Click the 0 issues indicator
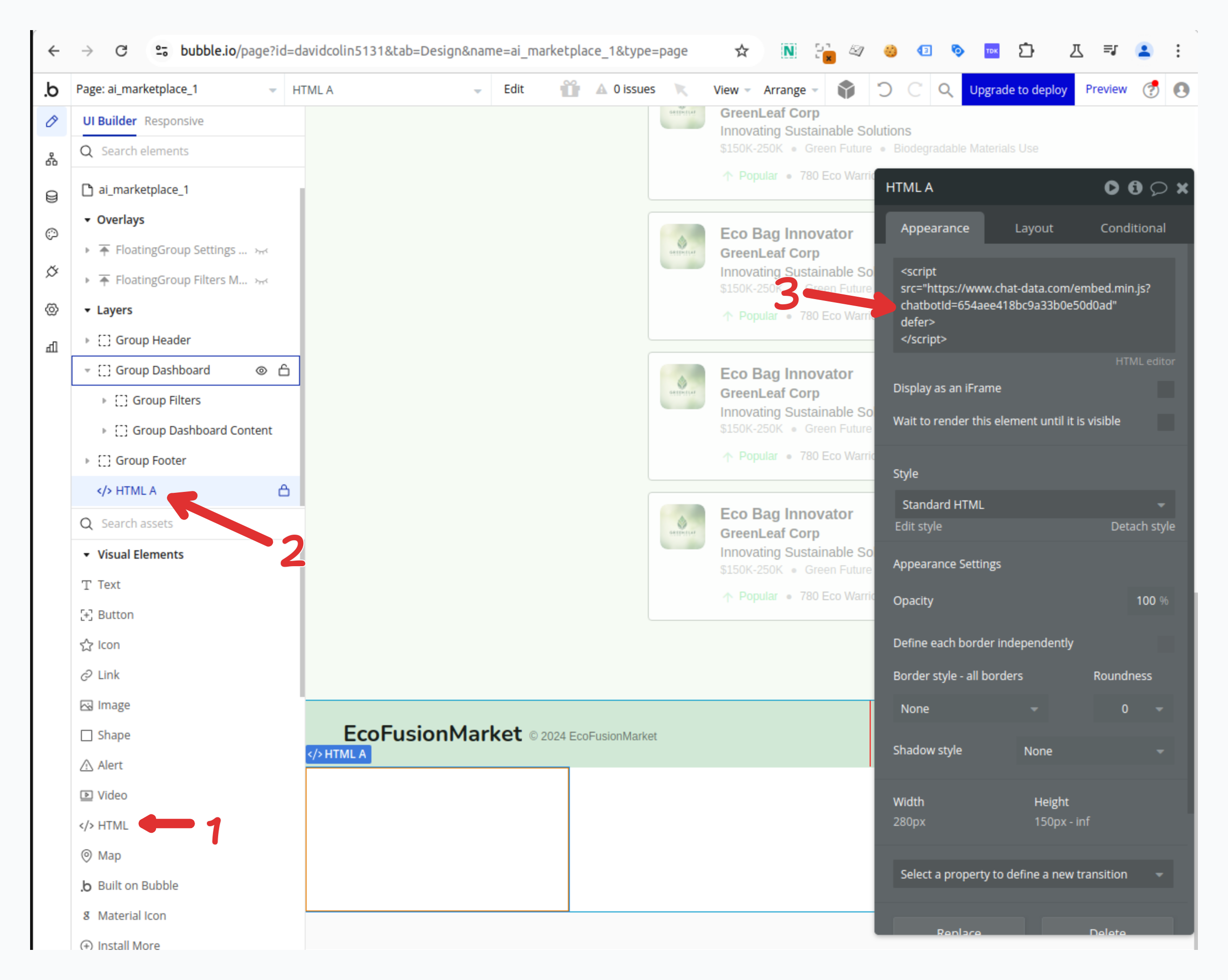 click(x=625, y=89)
